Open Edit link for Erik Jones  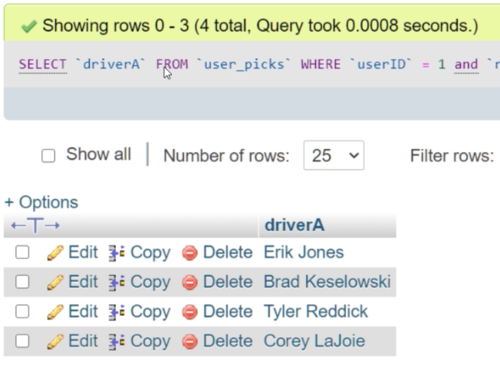[83, 252]
